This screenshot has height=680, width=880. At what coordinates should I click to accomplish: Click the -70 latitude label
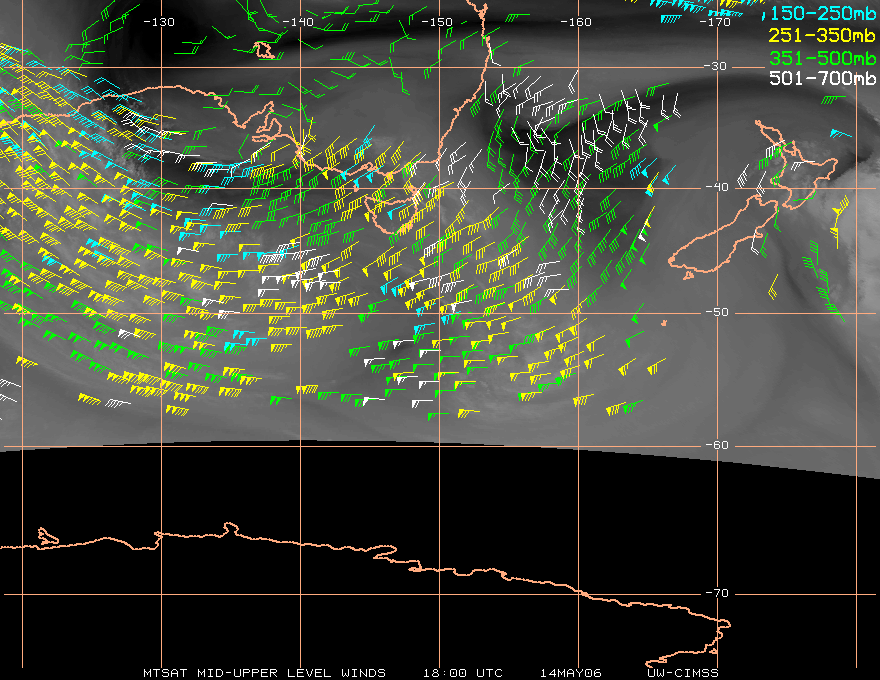(x=717, y=593)
